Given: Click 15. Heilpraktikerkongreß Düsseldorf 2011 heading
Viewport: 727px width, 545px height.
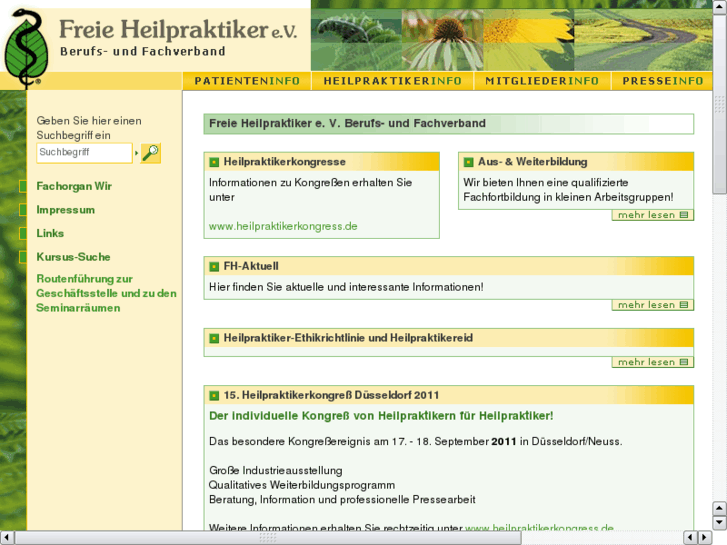Looking at the screenshot, I should [331, 396].
